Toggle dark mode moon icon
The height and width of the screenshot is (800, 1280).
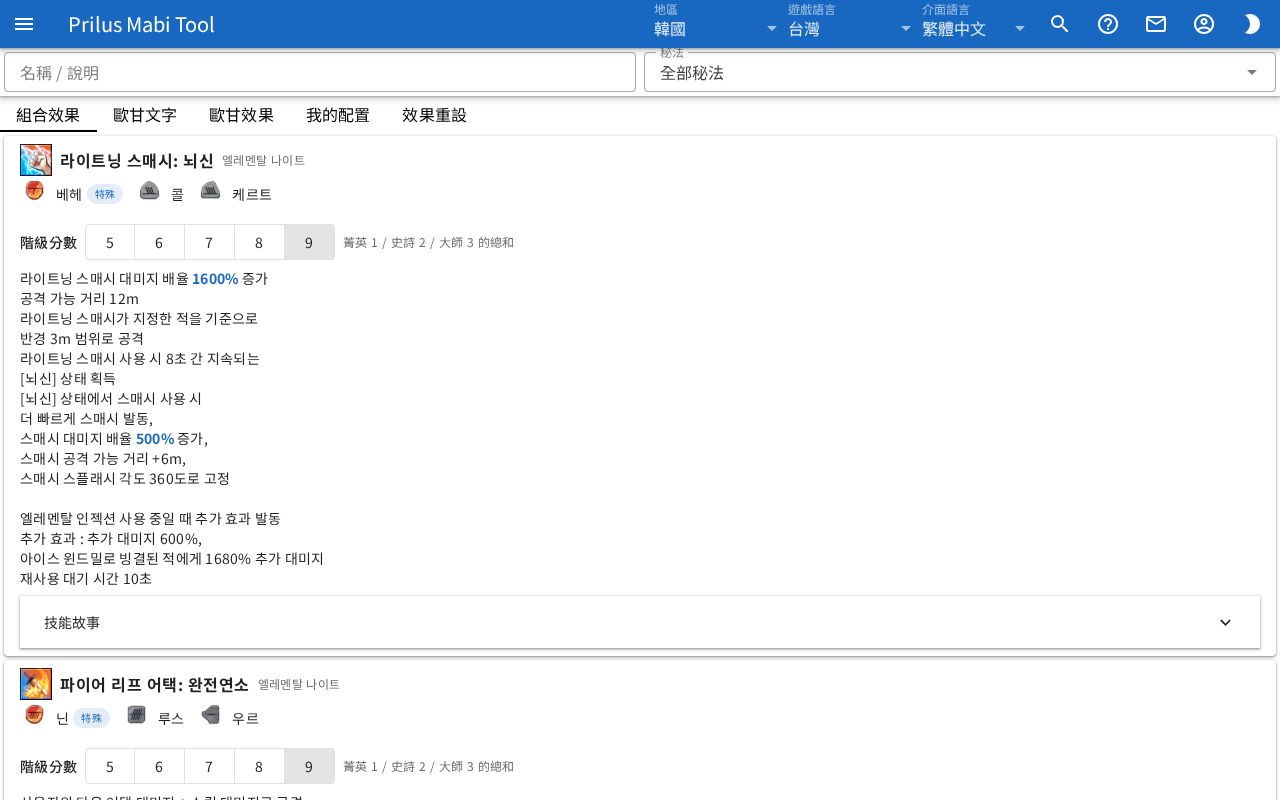(1252, 24)
